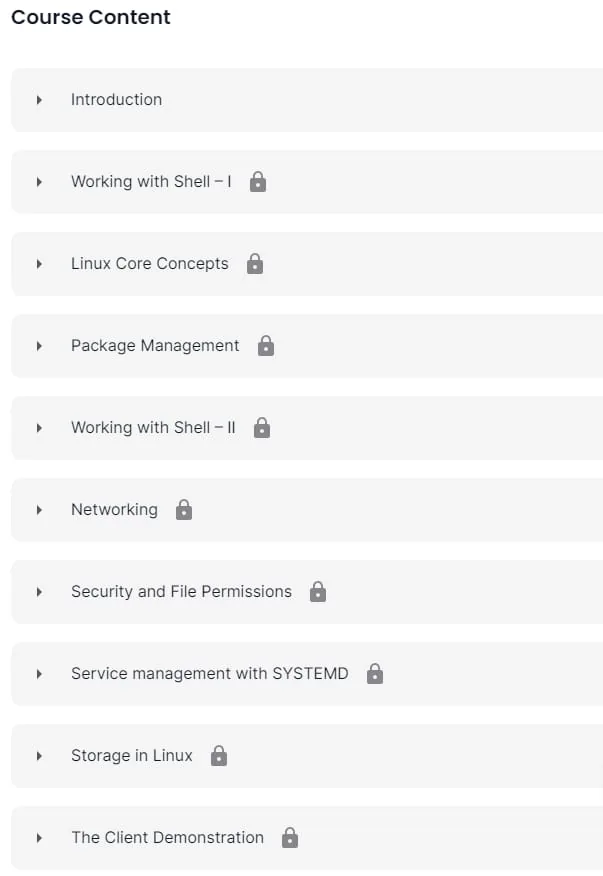Expand arrow for Working with Shell – I

click(39, 182)
